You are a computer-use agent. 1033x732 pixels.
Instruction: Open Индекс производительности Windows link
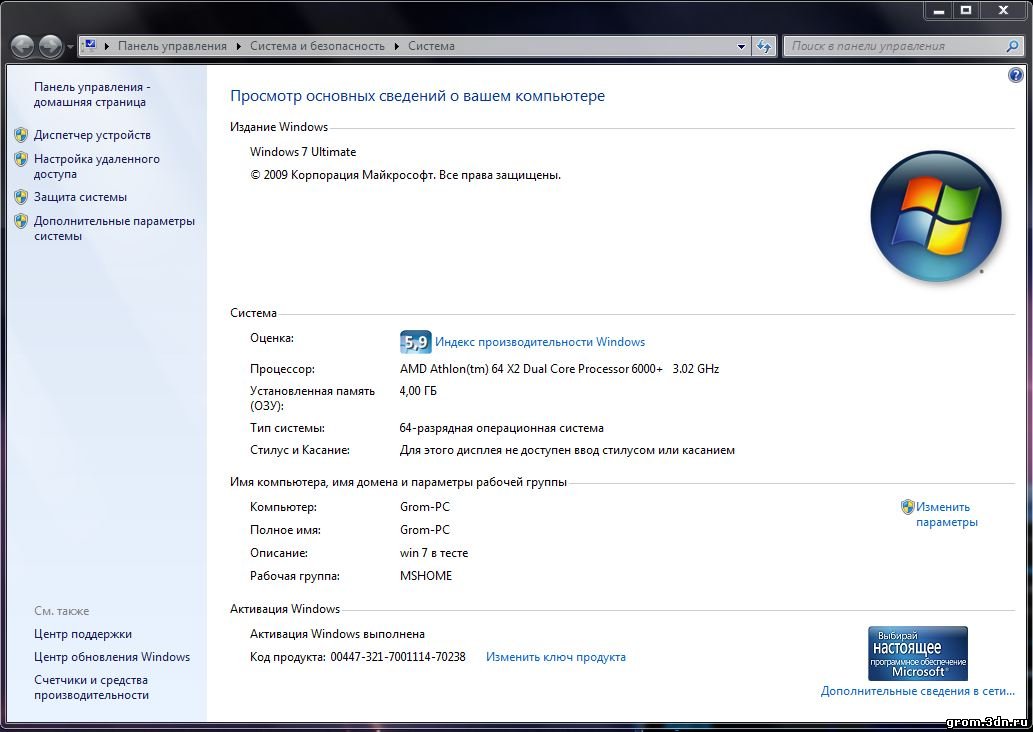click(540, 342)
